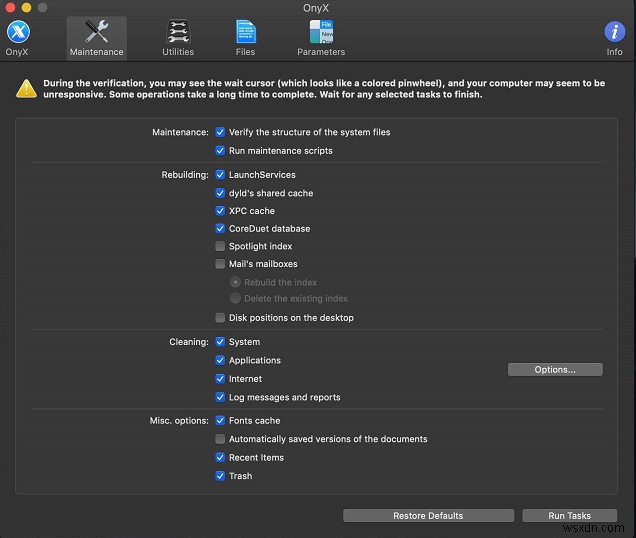Toggle Fonts cache checkbox
This screenshot has height=538, width=636.
(220, 420)
